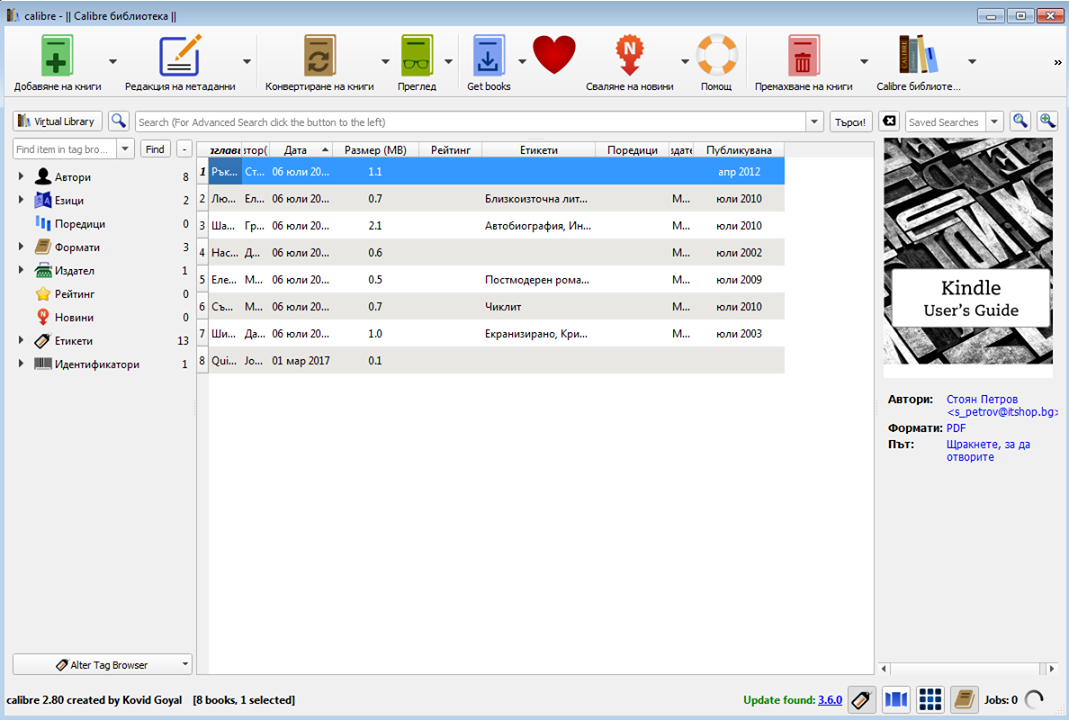
Task: Open the PDF format link
Action: tap(956, 428)
